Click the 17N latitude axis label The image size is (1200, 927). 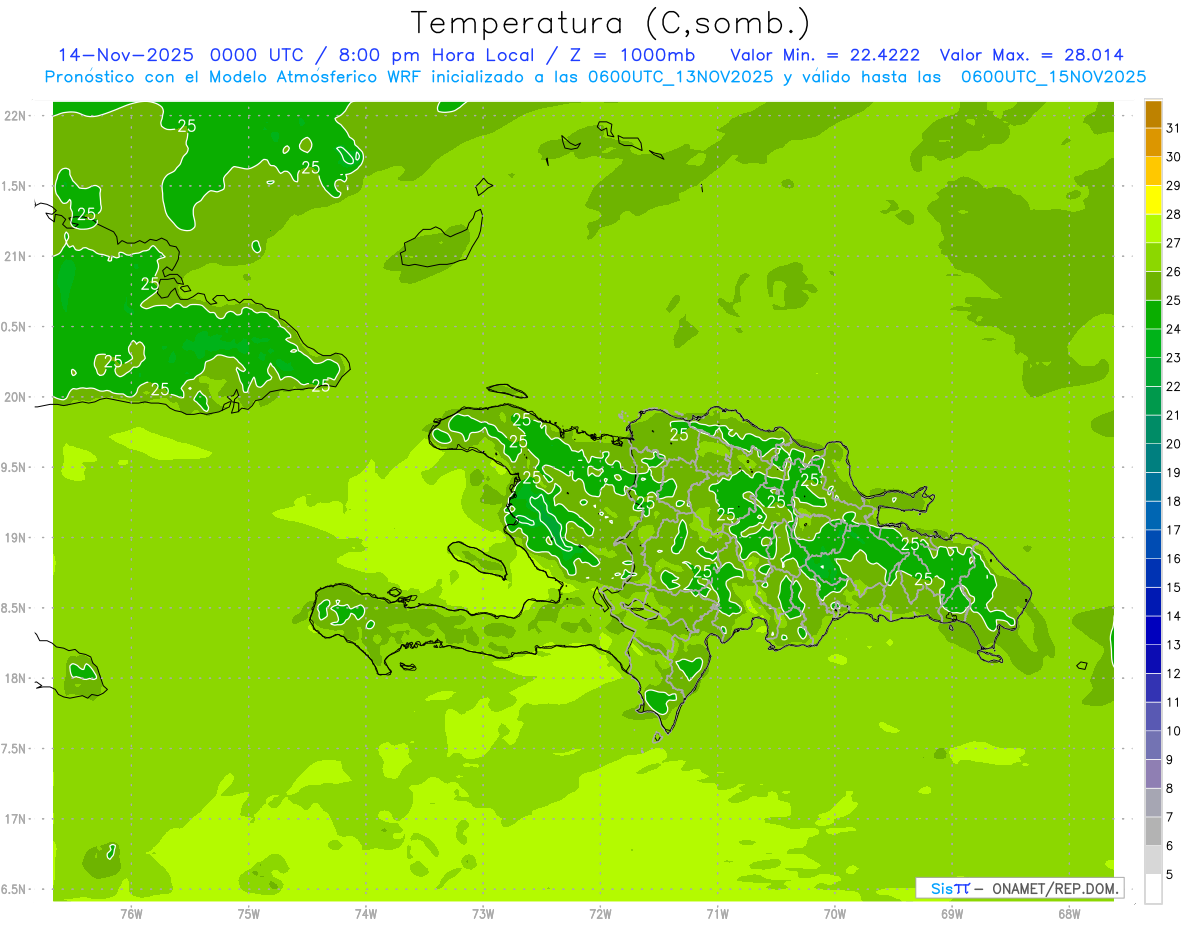coord(14,819)
